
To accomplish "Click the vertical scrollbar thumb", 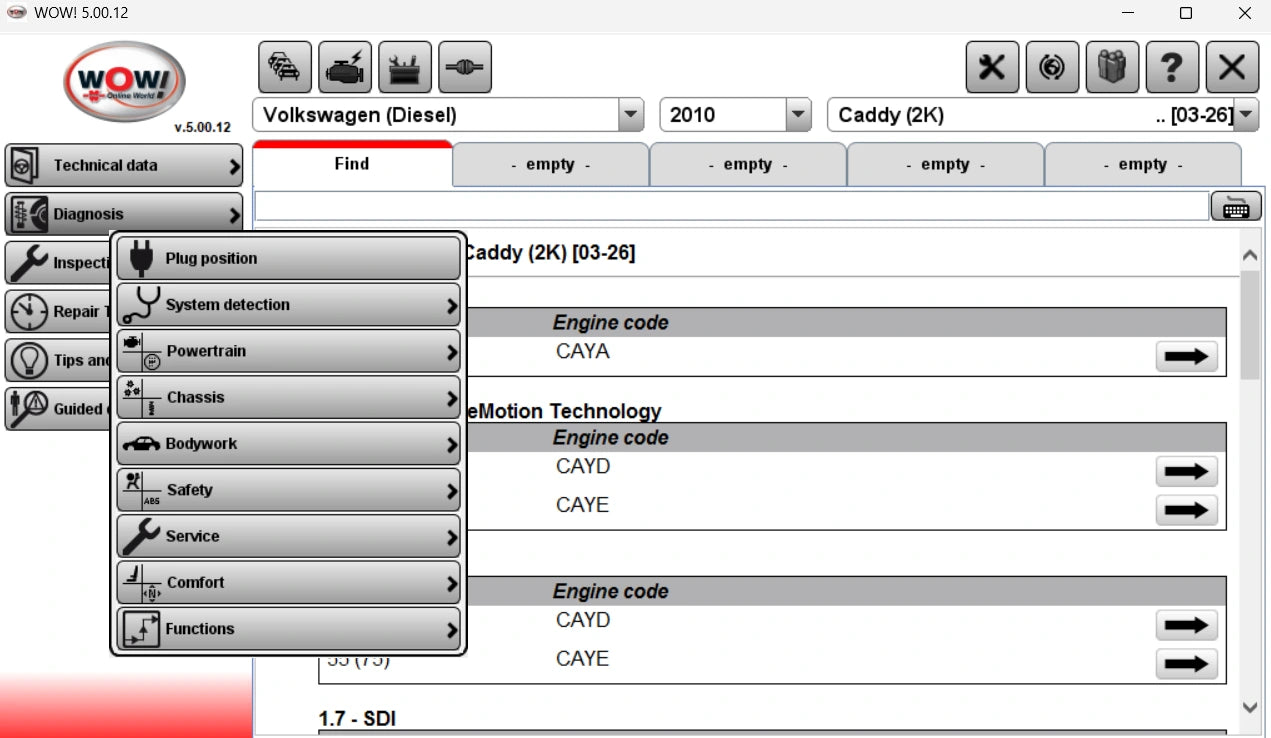I will tap(1250, 325).
